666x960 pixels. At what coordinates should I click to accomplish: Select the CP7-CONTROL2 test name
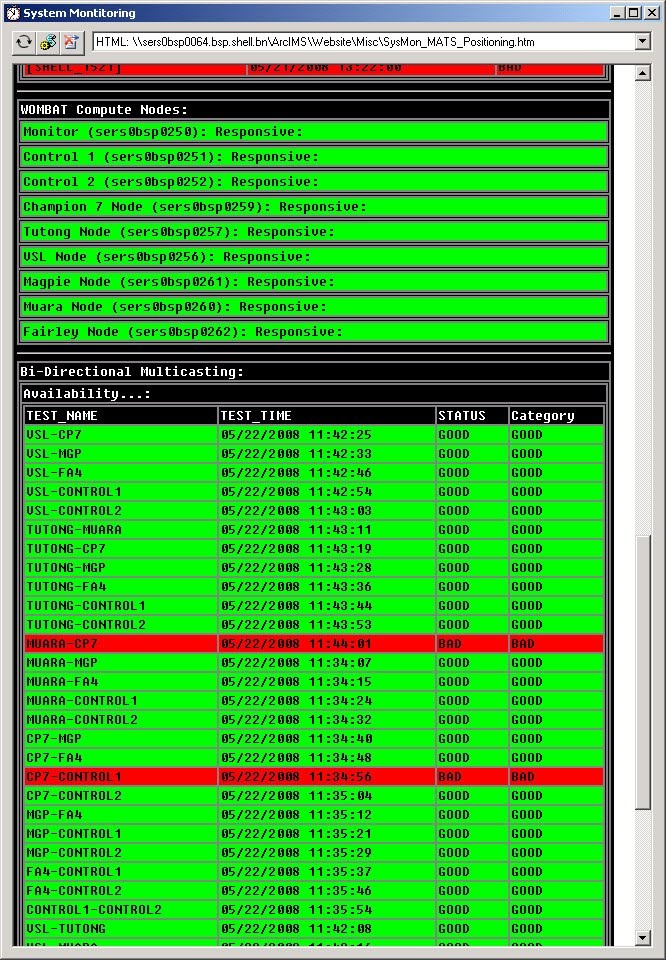tap(74, 795)
